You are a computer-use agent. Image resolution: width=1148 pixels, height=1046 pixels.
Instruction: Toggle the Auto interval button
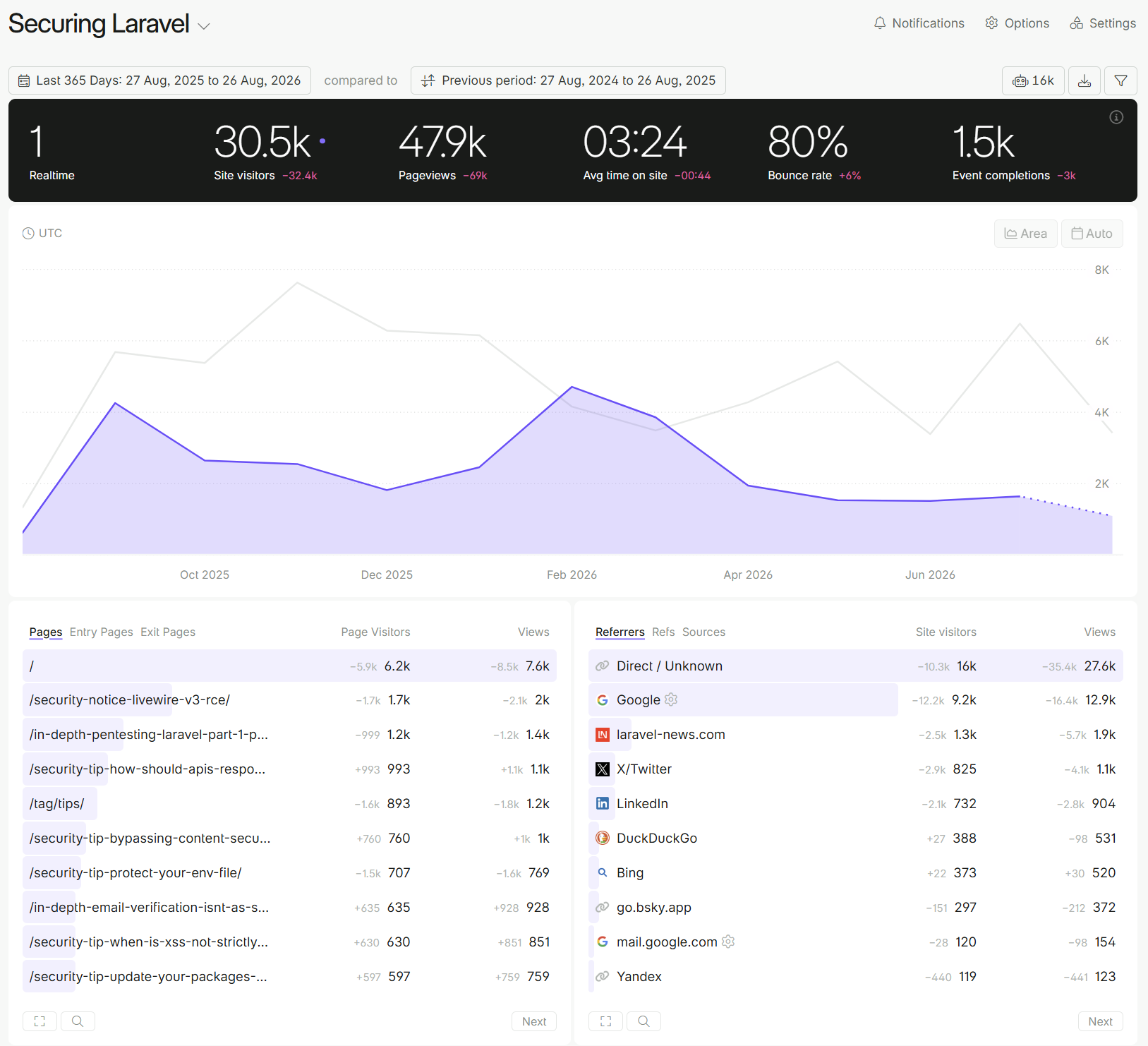coord(1092,234)
